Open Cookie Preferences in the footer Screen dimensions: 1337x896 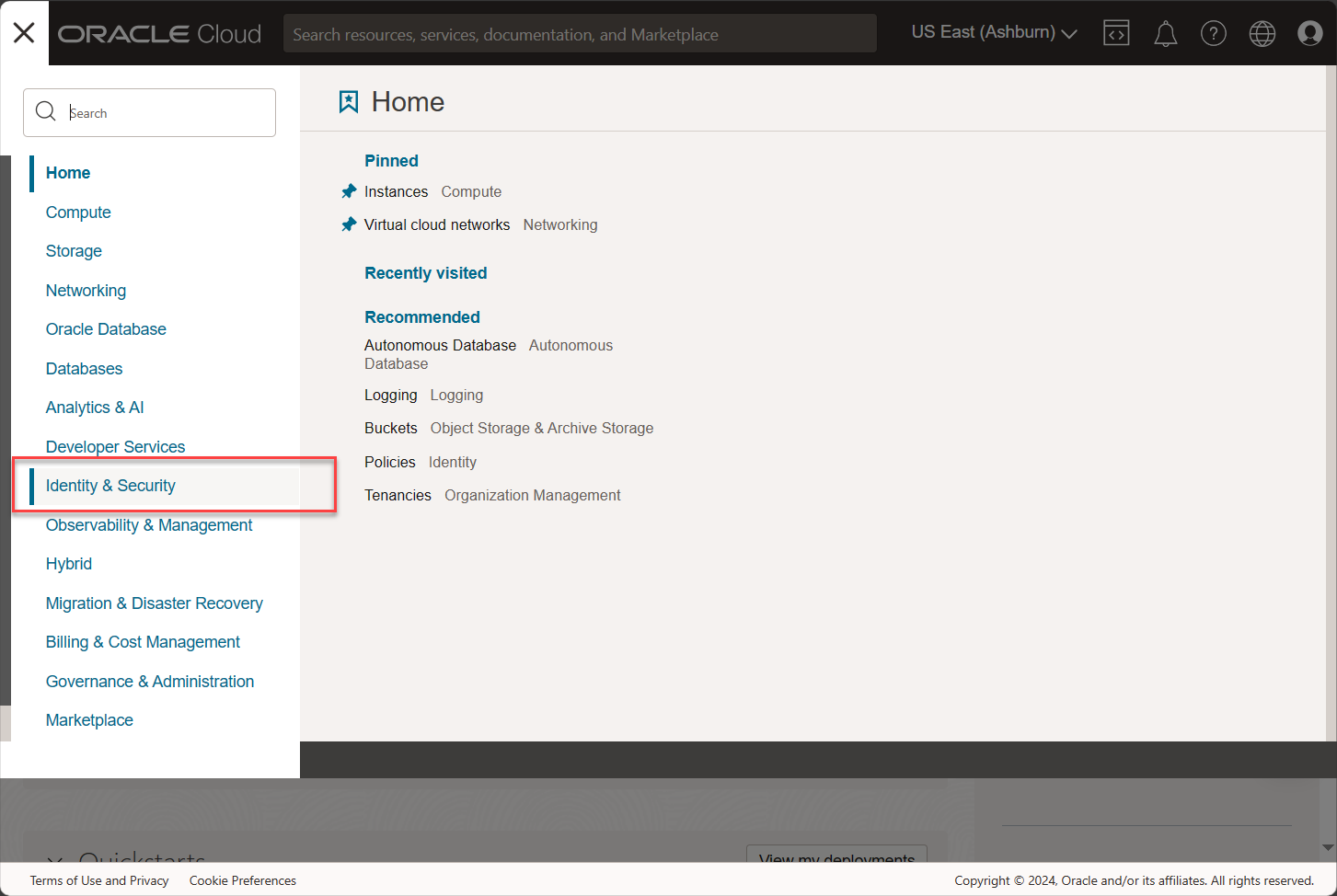(243, 880)
